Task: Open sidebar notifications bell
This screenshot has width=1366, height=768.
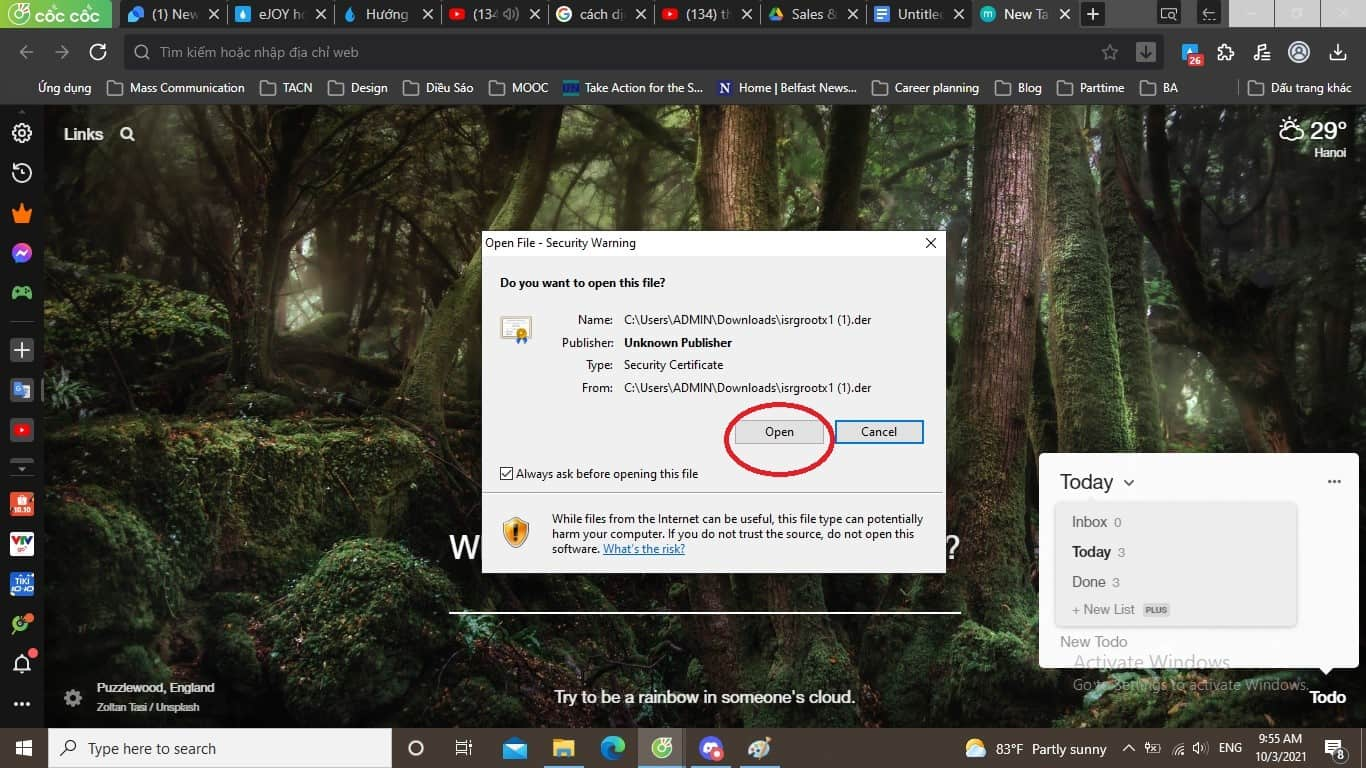Action: coord(21,663)
